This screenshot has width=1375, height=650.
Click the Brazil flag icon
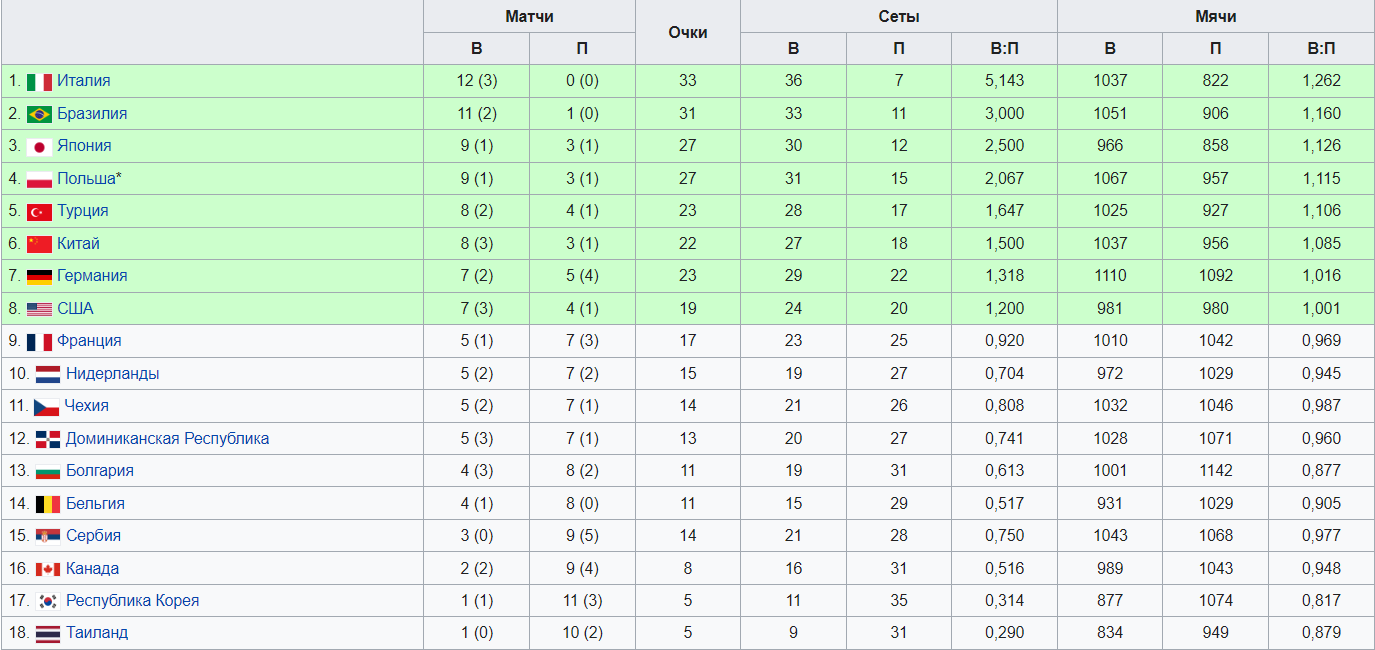[39, 114]
